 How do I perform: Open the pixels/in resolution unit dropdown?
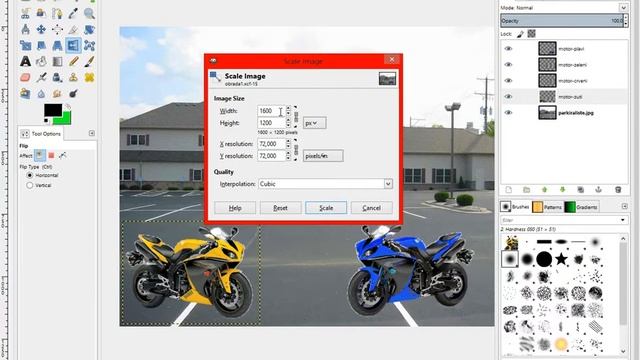tap(323, 156)
